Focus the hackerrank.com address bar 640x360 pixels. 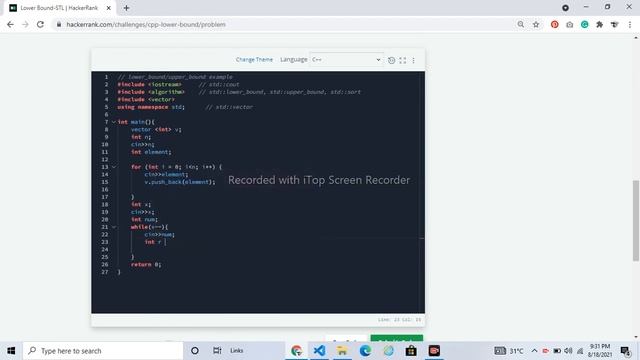point(286,24)
